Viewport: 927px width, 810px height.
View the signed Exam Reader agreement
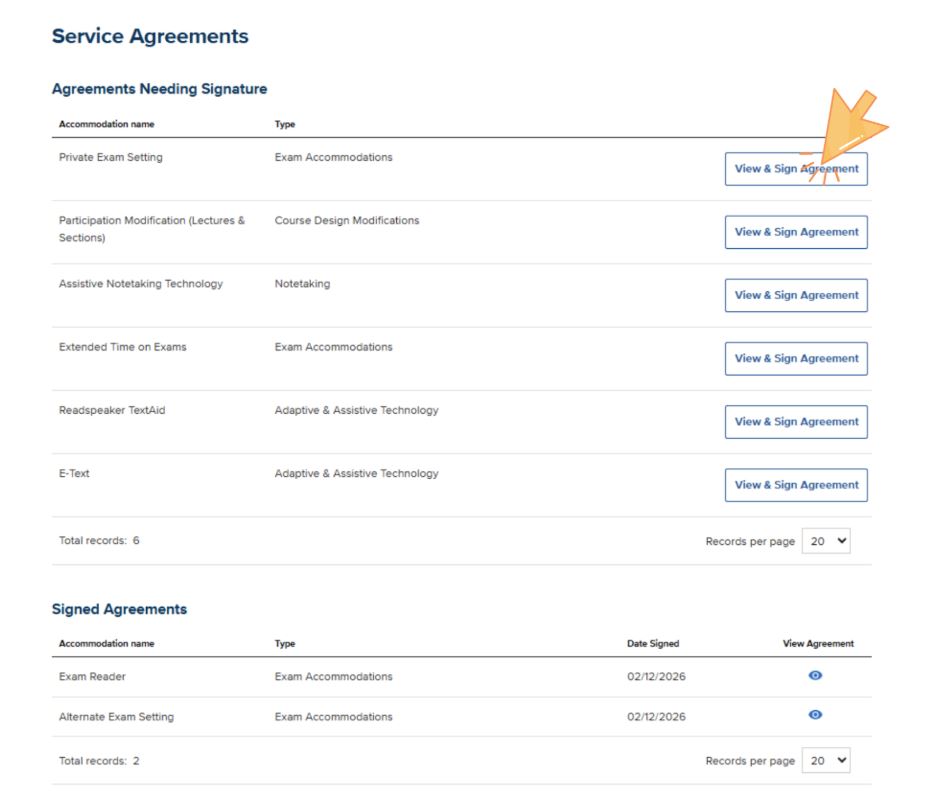tap(815, 675)
